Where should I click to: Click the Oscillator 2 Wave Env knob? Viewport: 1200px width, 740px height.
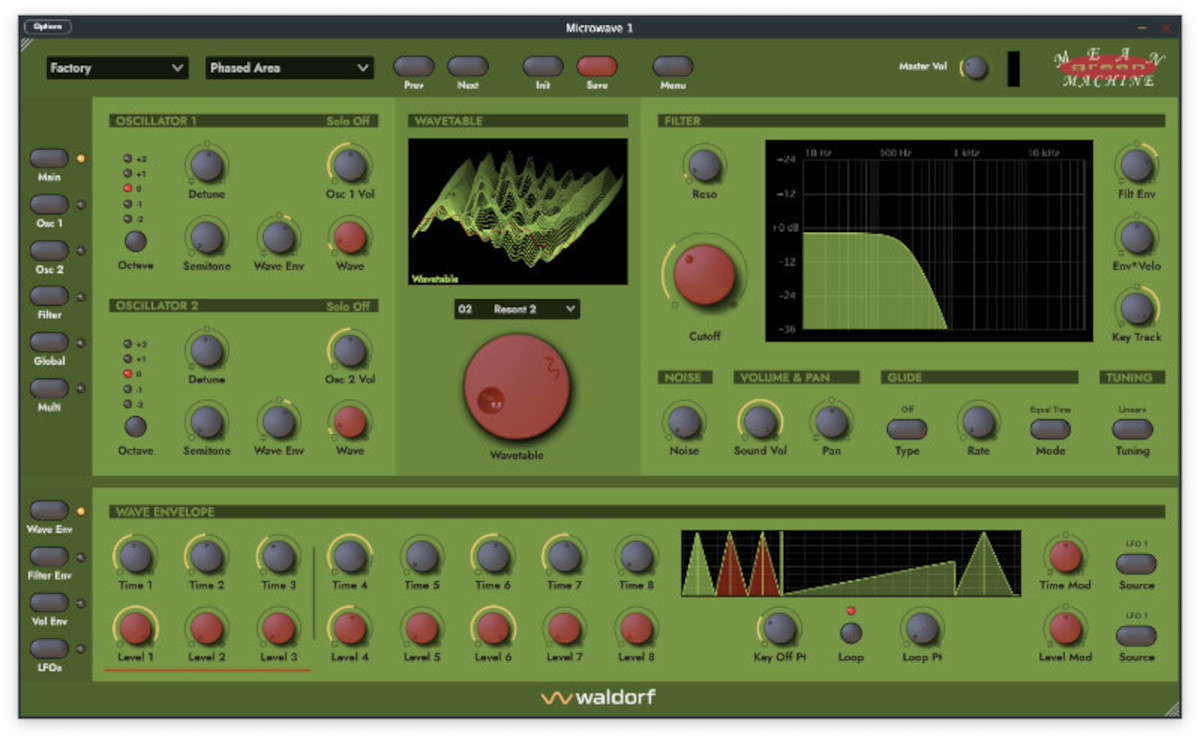click(x=277, y=422)
